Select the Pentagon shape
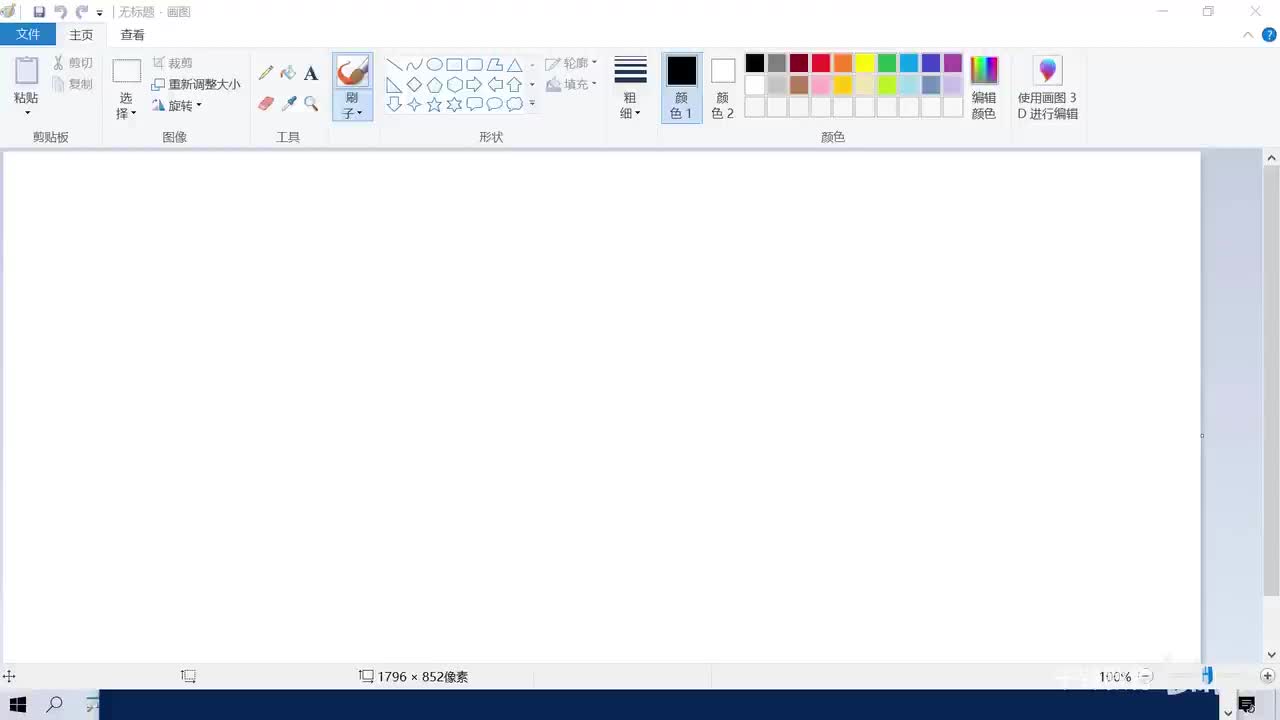Screen dimensions: 1280x720 (x=434, y=85)
